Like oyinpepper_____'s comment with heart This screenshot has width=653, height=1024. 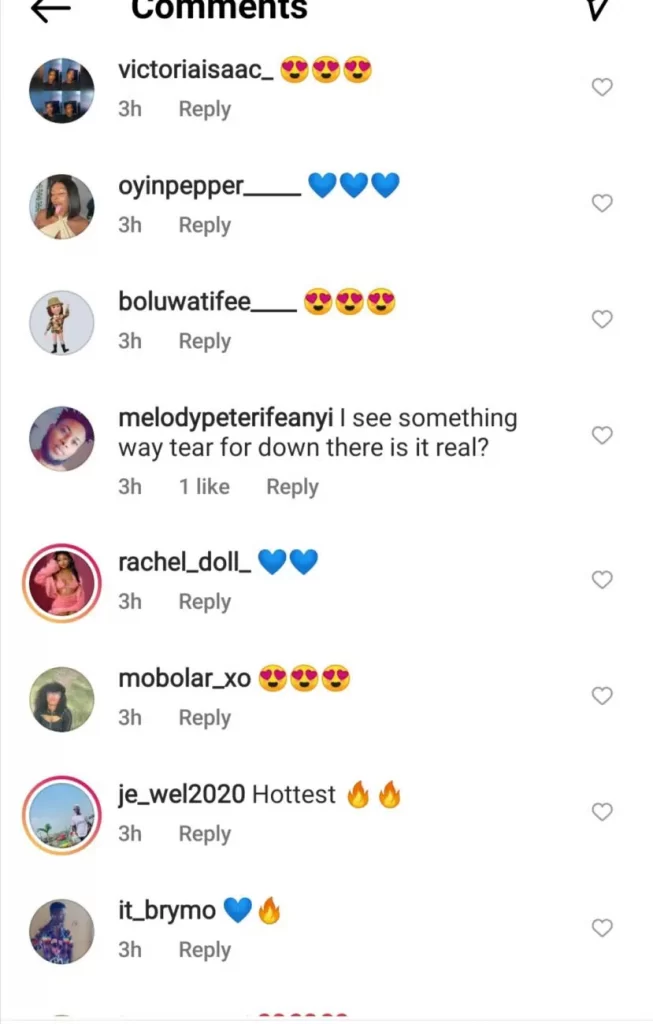tap(602, 204)
